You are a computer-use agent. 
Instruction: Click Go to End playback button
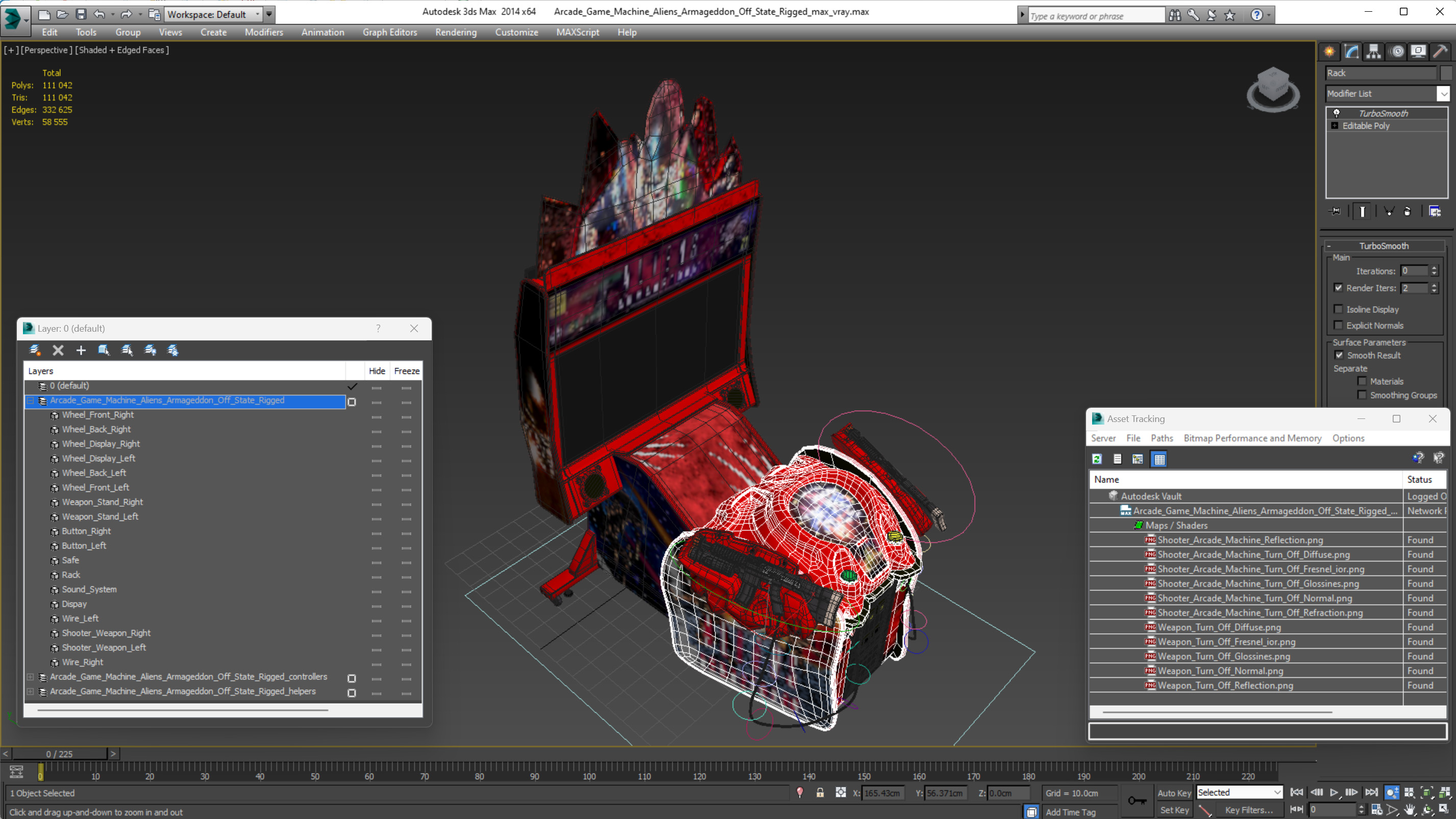coord(1371,792)
